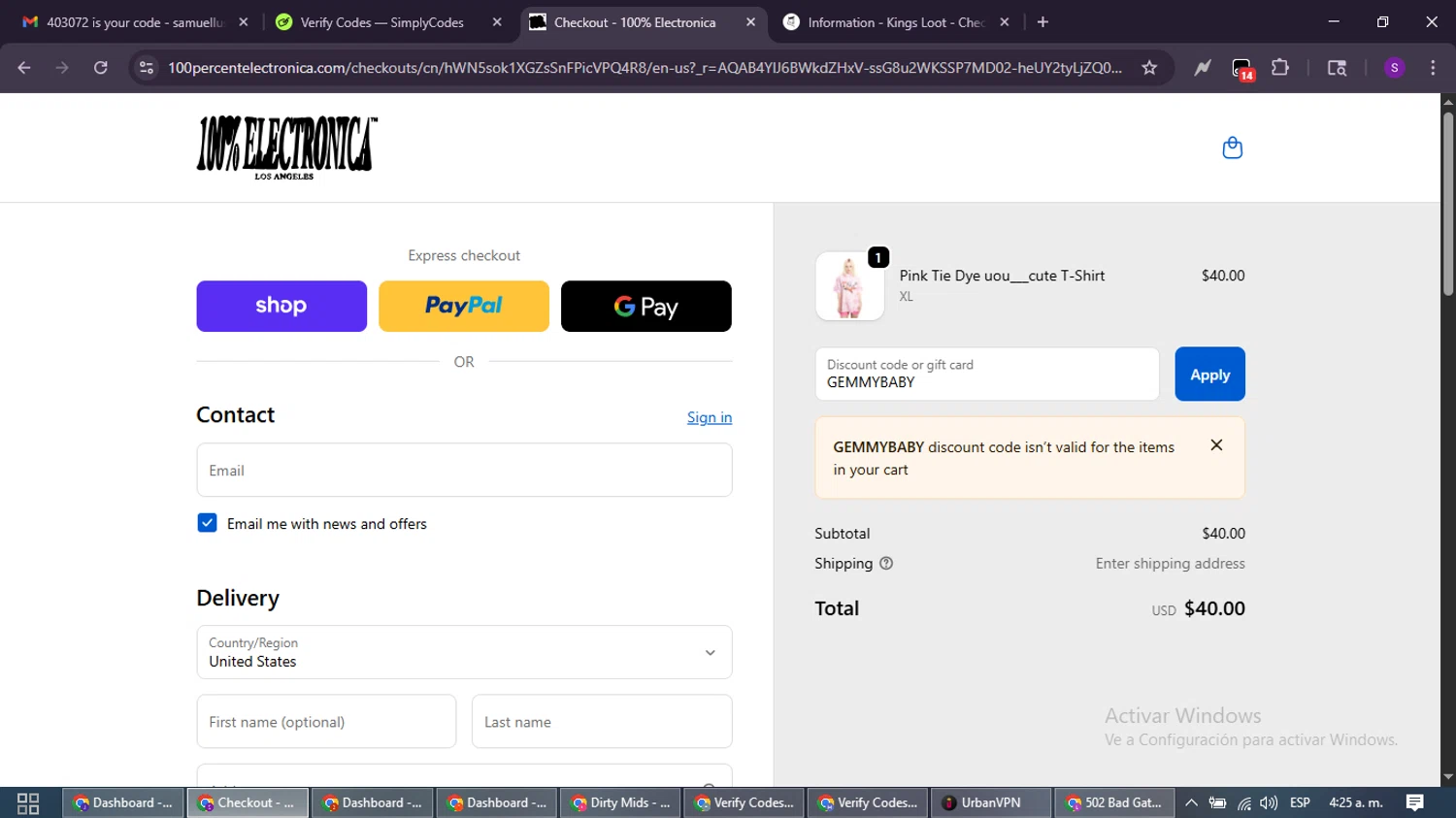This screenshot has height=818, width=1456.
Task: Open the Chrome three-dot menu
Action: click(x=1433, y=68)
